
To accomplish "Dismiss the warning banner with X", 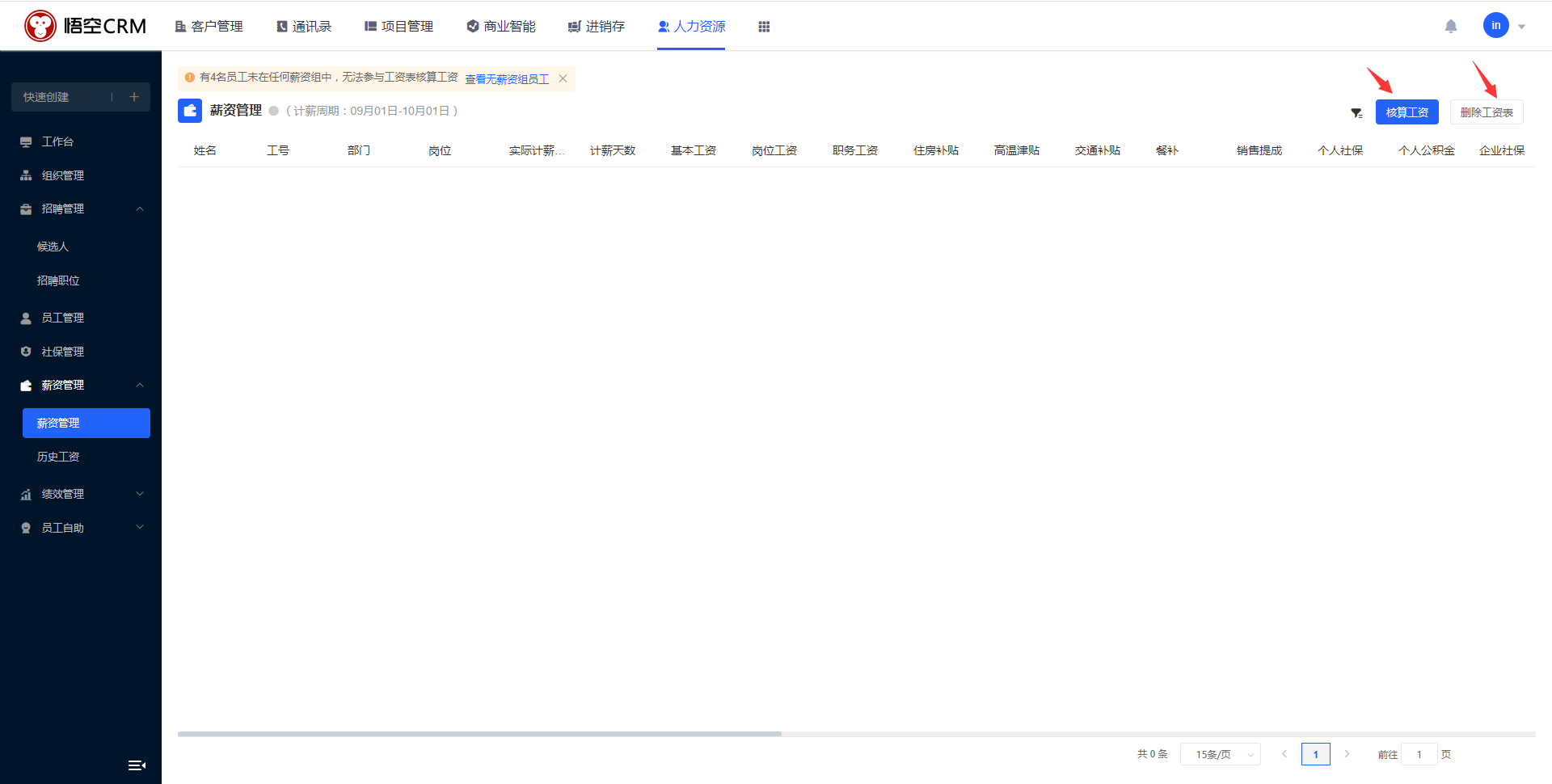I will (x=563, y=78).
